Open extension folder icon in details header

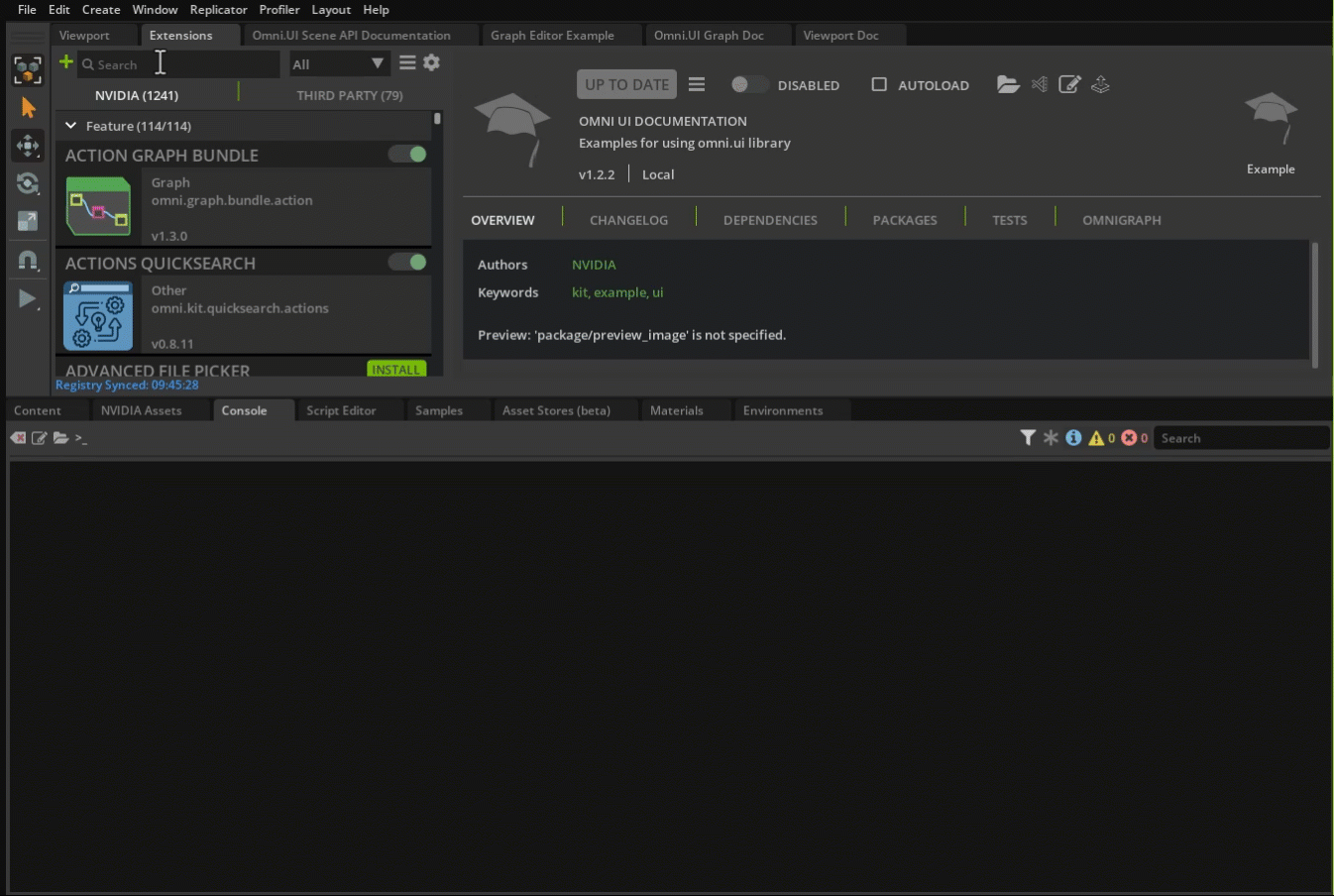[x=1008, y=84]
